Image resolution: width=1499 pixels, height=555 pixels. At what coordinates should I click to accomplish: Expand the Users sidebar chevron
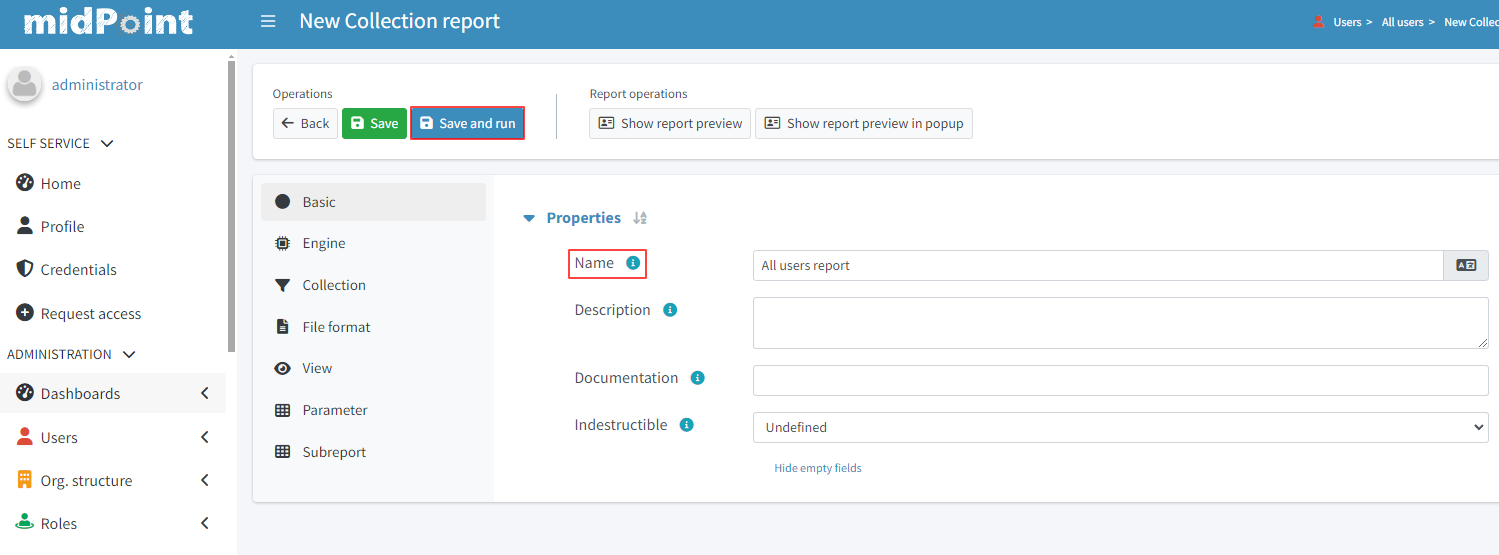(x=204, y=438)
